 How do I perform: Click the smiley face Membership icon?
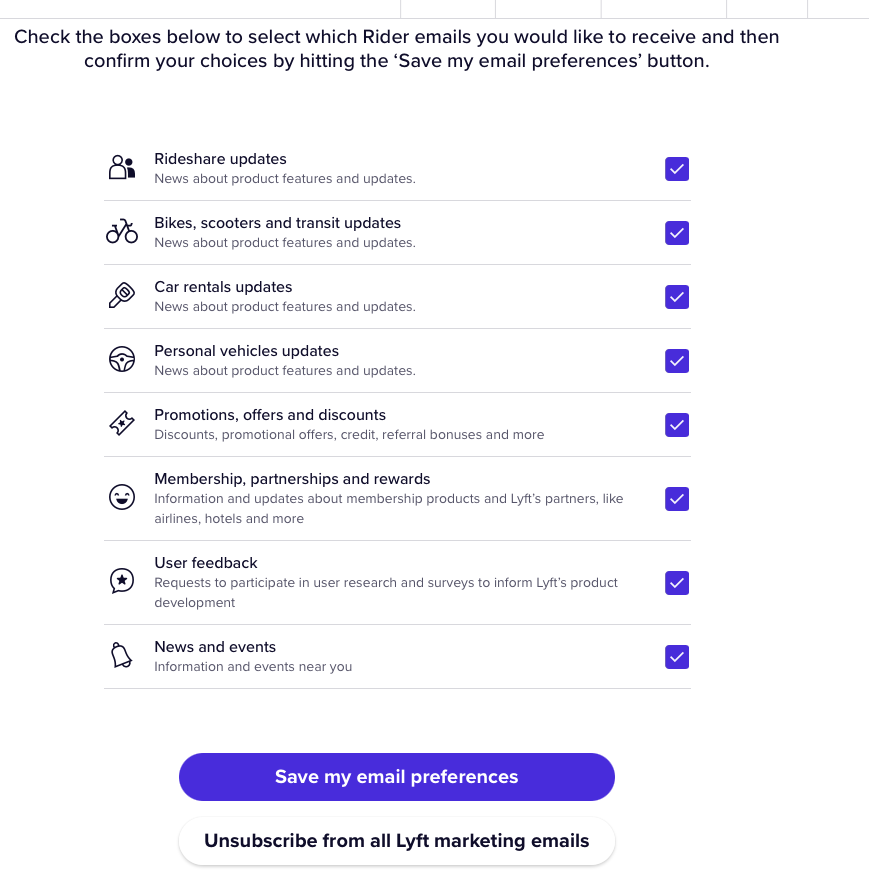[122, 497]
